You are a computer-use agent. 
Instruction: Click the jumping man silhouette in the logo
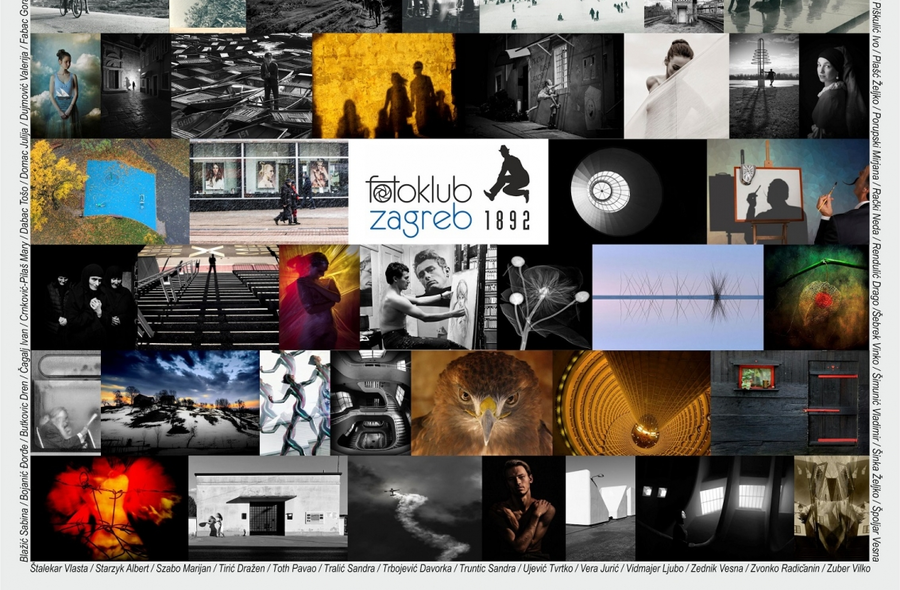(507, 174)
